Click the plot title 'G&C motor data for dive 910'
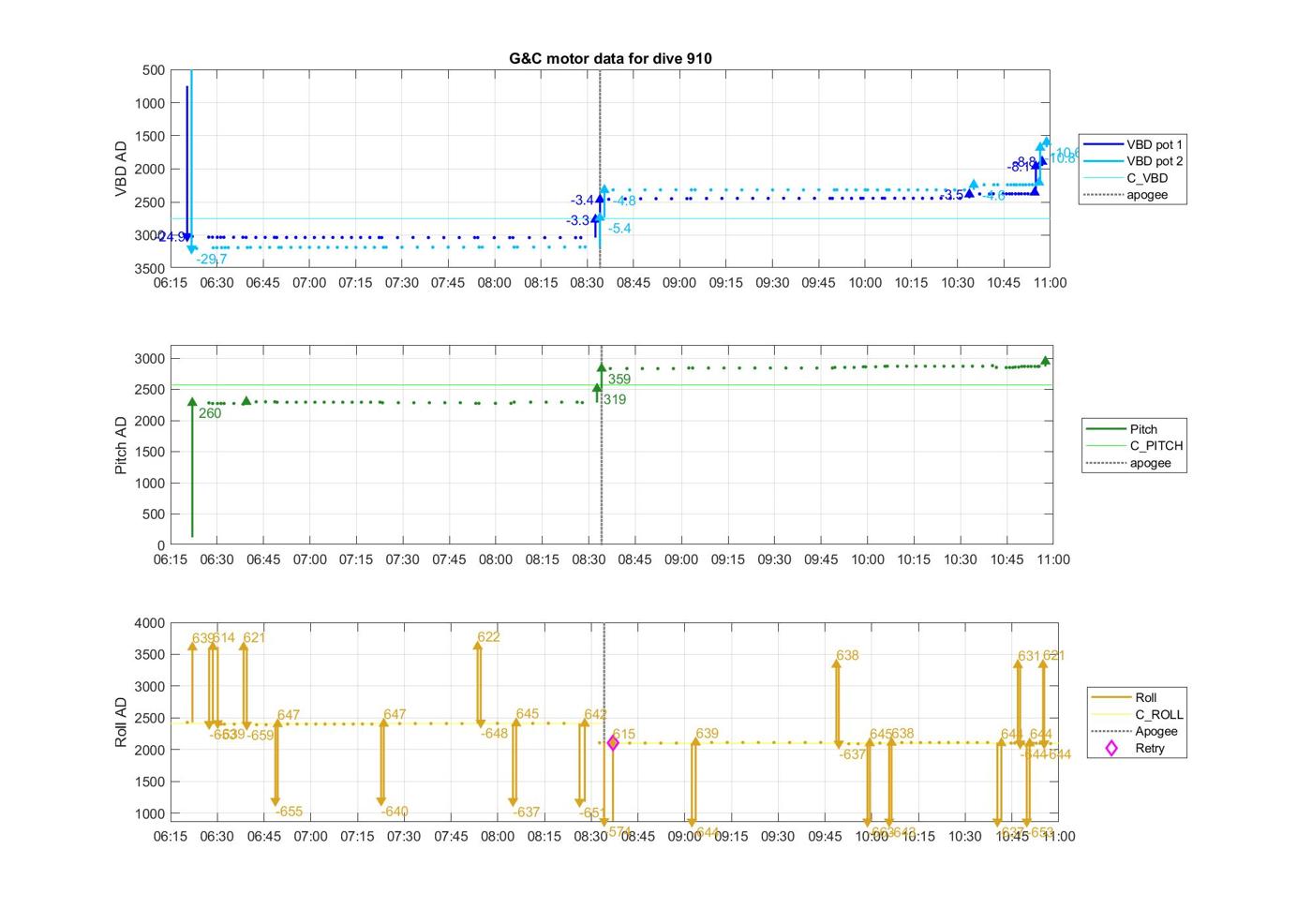This screenshot has height=924, width=1312. tap(610, 58)
